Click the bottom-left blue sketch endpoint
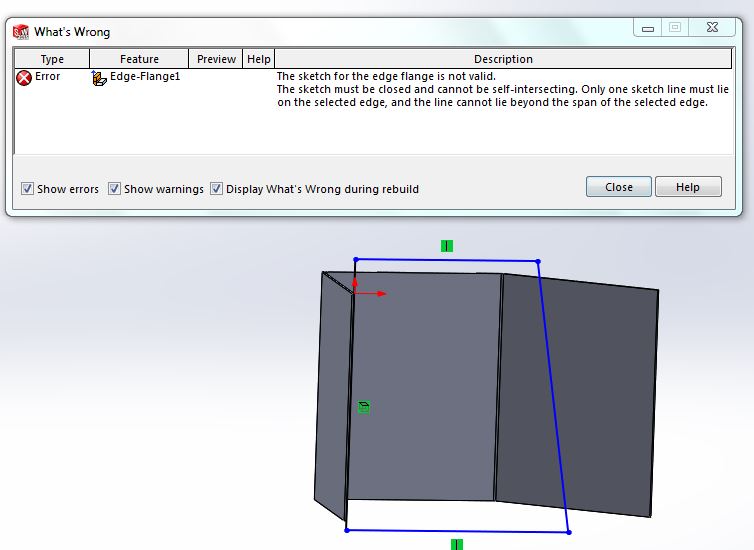Image resolution: width=754 pixels, height=550 pixels. coord(347,530)
